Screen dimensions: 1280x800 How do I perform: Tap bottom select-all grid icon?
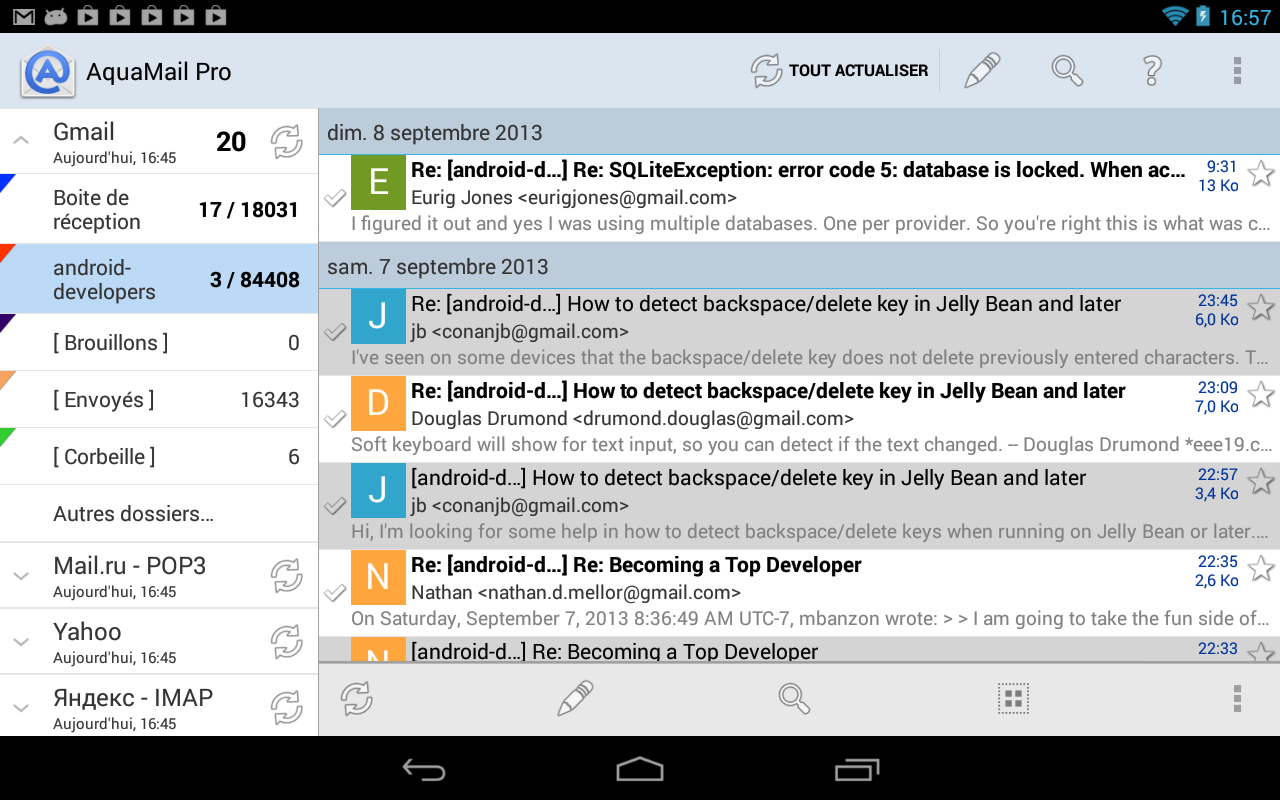pyautogui.click(x=1013, y=698)
